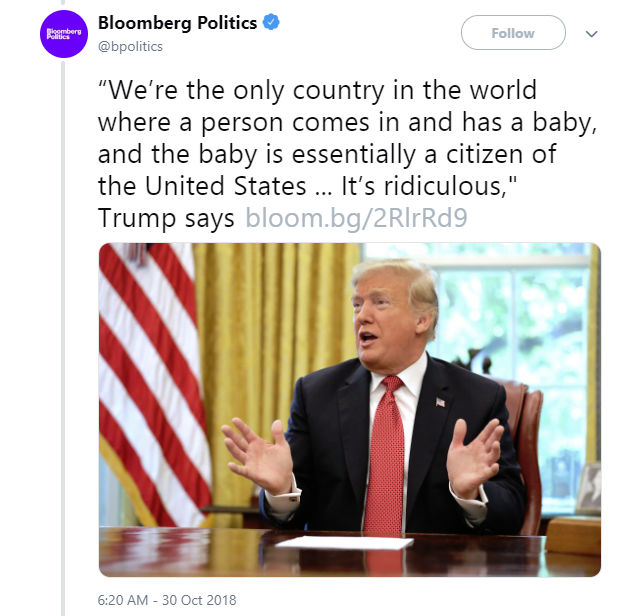This screenshot has width=635, height=616.
Task: Click the red tie in the photo
Action: (x=384, y=460)
